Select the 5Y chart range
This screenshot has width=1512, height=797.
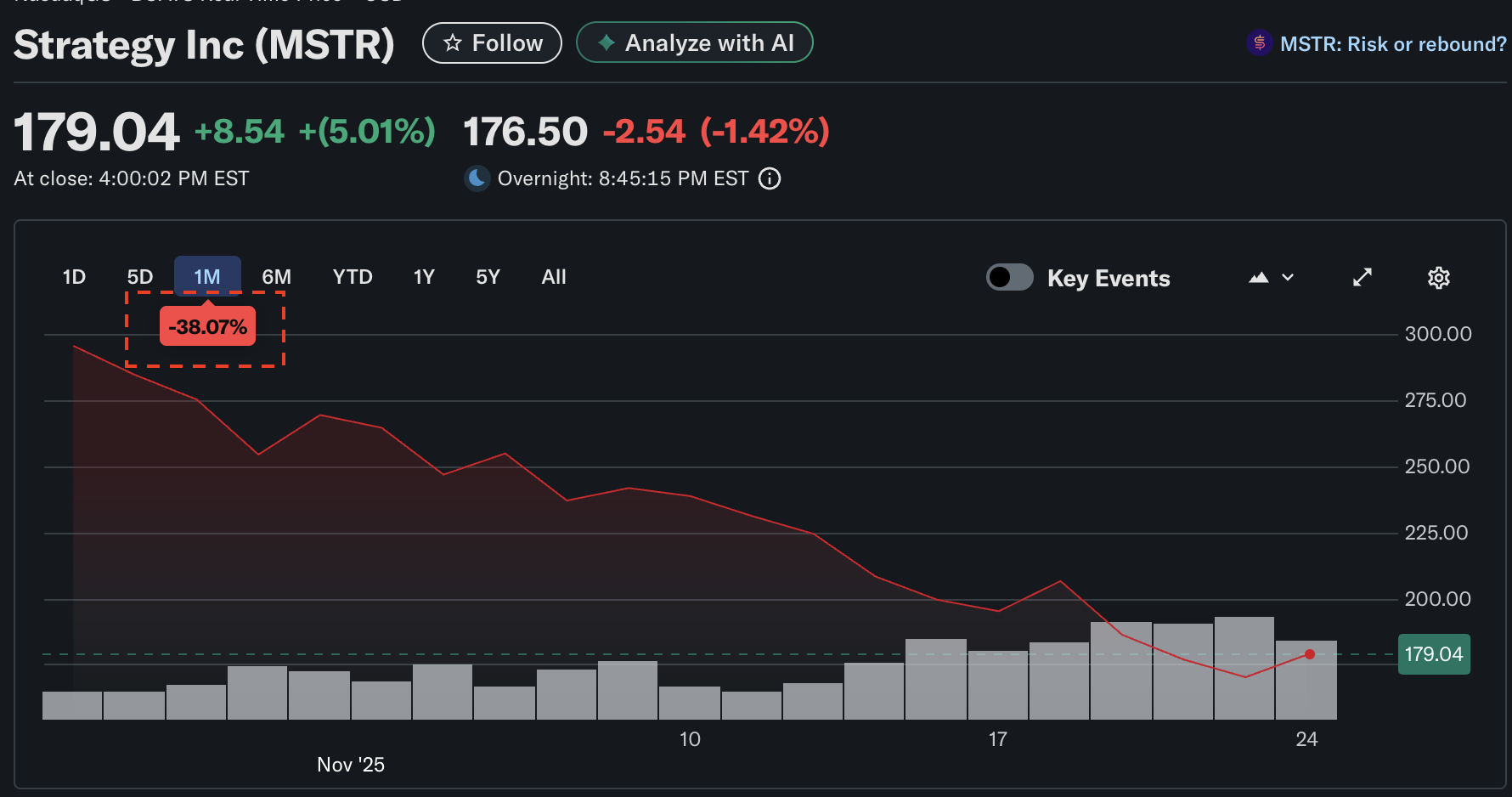pyautogui.click(x=488, y=276)
